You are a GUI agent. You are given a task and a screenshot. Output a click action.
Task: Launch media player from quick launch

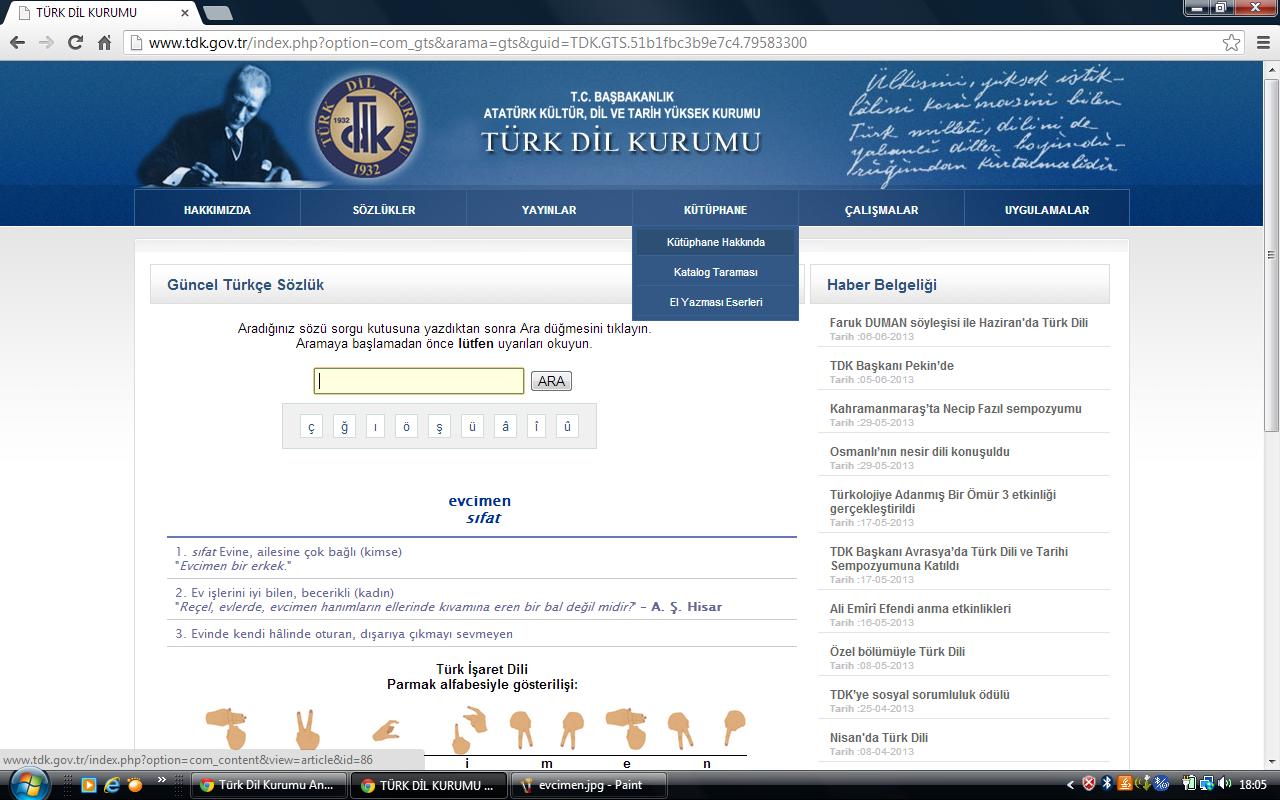pos(88,785)
